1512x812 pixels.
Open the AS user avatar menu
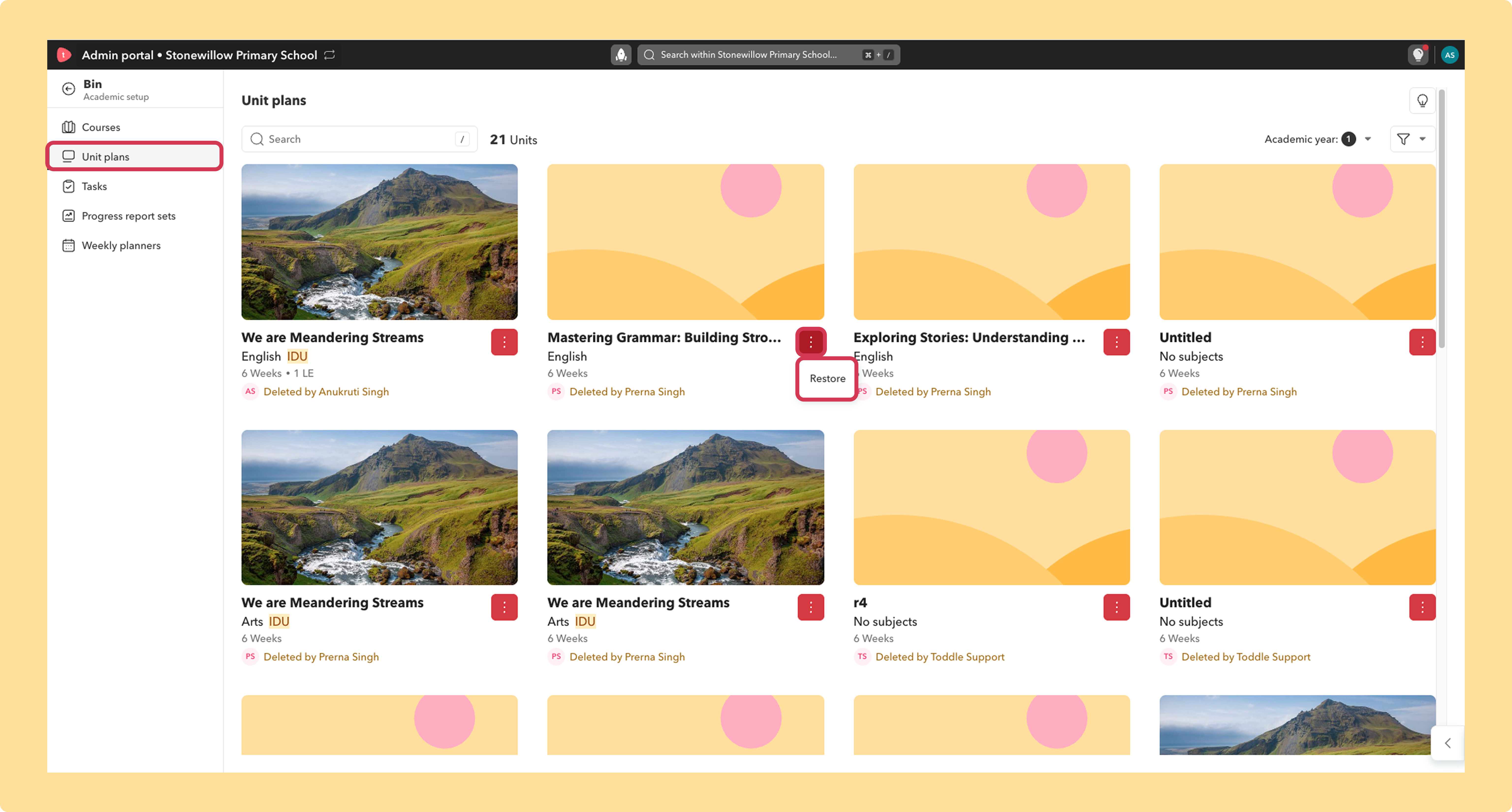click(1450, 55)
